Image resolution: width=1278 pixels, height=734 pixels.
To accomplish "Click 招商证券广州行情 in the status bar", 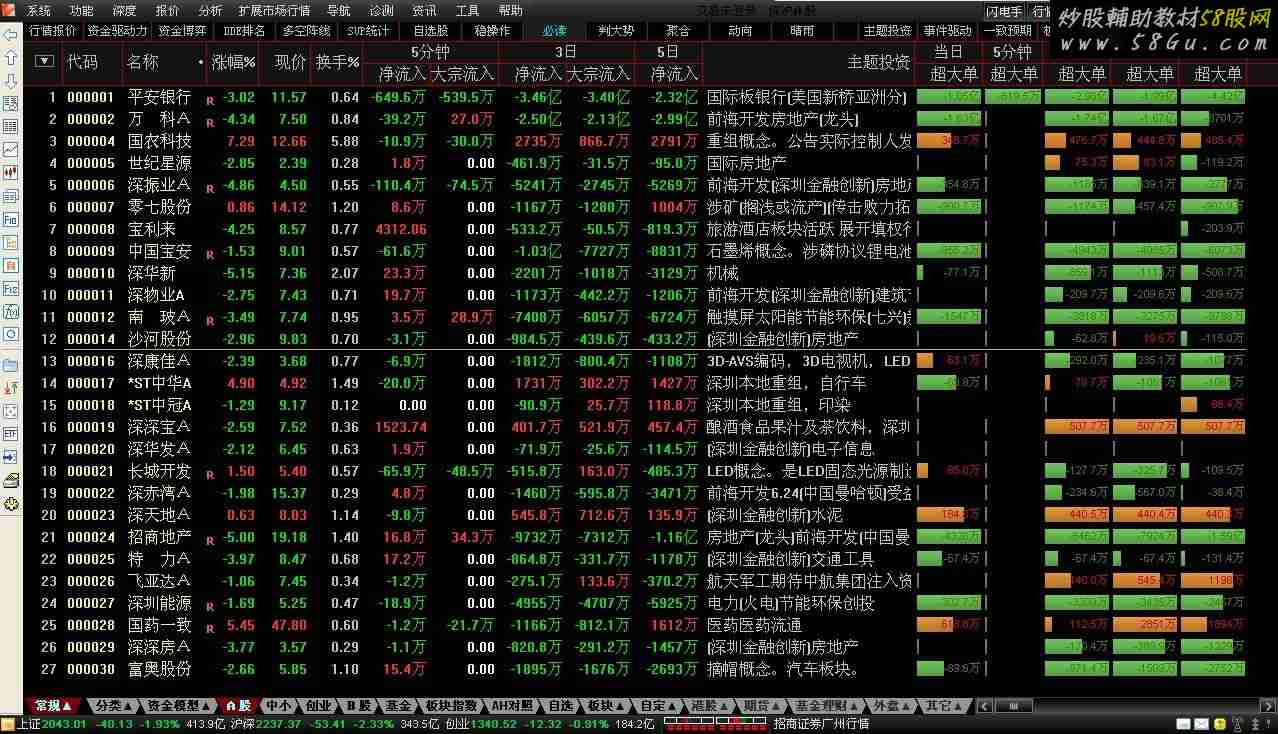I will [821, 724].
